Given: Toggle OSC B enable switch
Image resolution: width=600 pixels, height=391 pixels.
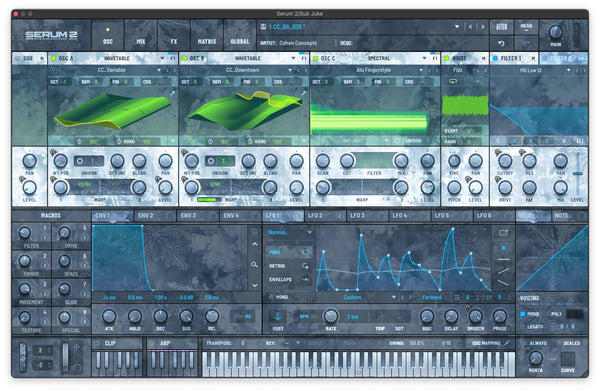Looking at the screenshot, I should (x=184, y=58).
